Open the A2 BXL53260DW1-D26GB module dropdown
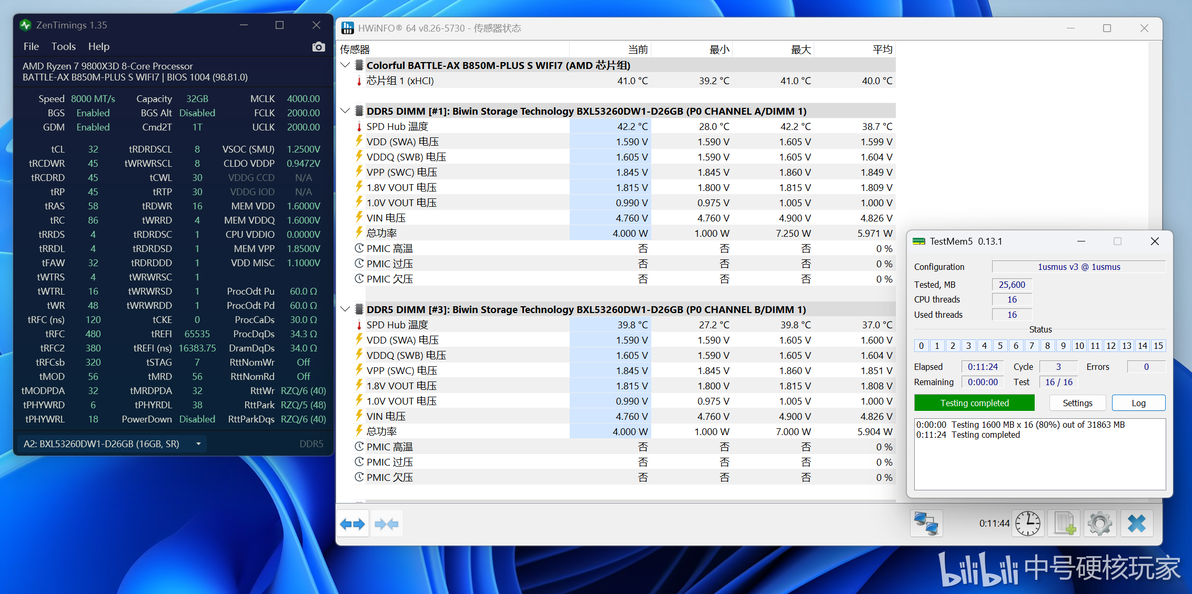This screenshot has width=1192, height=594. tap(111, 443)
